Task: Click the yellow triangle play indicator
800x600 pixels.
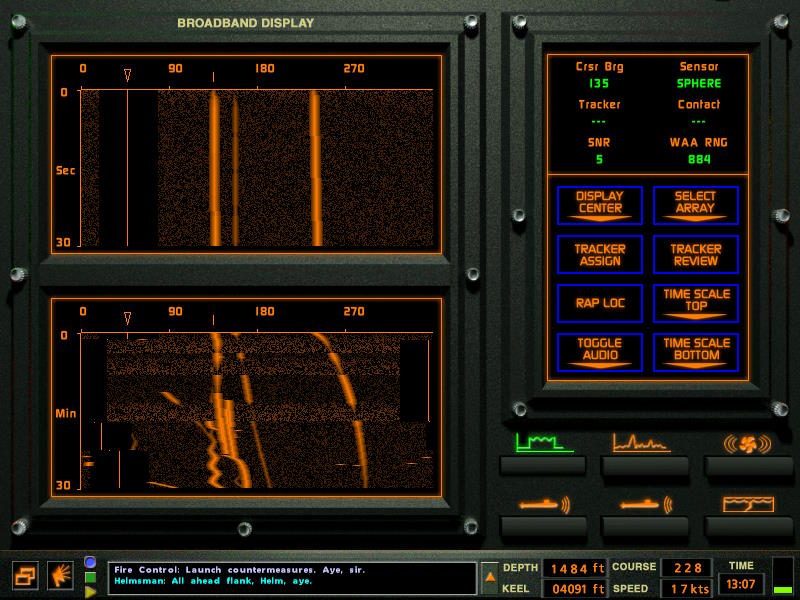Action: click(x=90, y=591)
